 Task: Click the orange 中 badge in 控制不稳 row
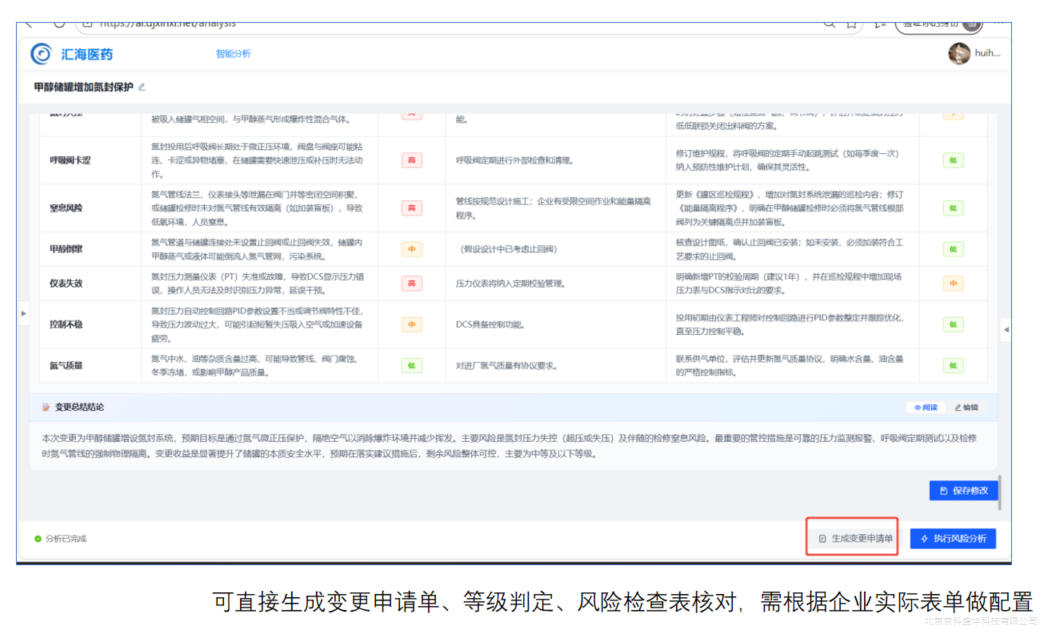click(412, 324)
